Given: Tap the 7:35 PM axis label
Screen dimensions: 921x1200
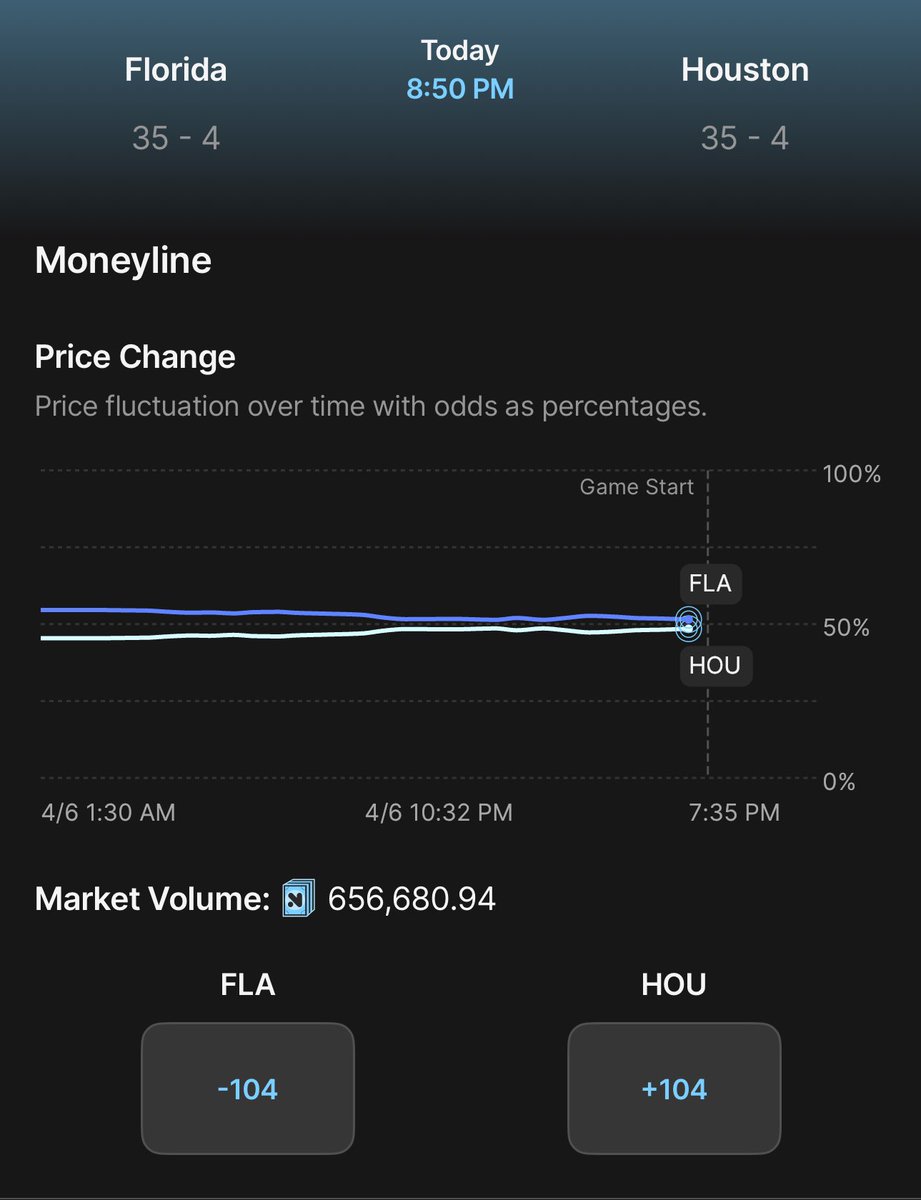Looking at the screenshot, I should [735, 812].
